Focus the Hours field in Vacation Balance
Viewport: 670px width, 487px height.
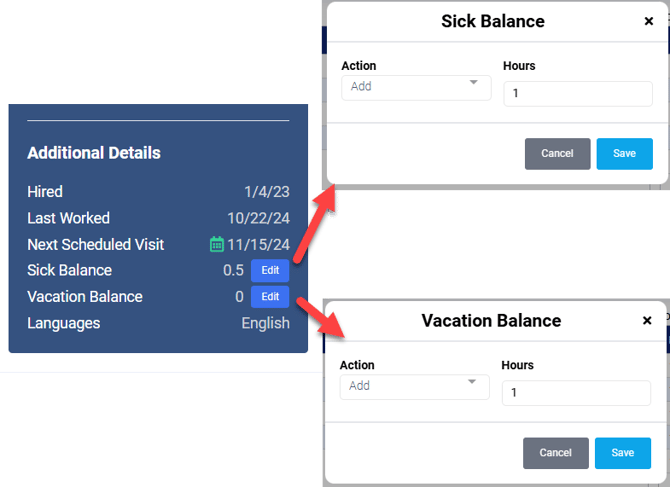pyautogui.click(x=576, y=393)
